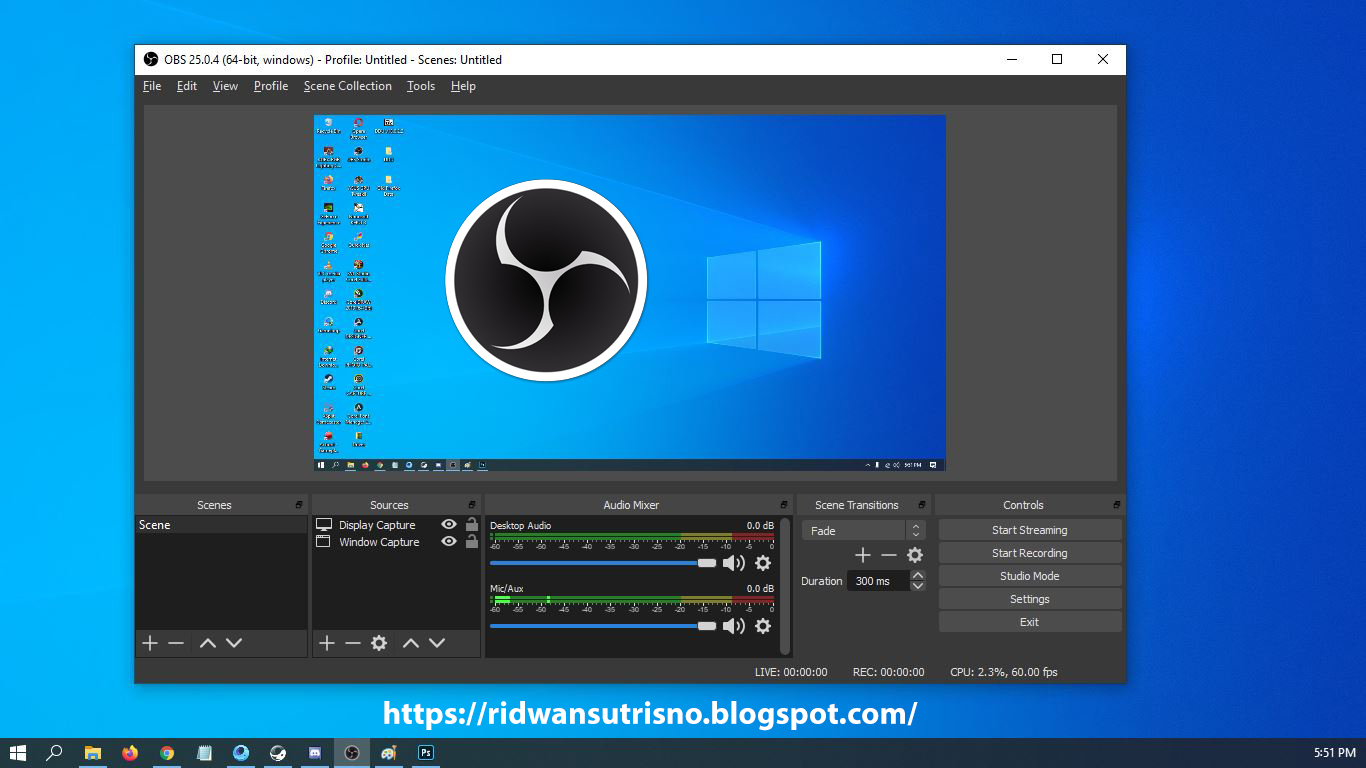Image resolution: width=1366 pixels, height=768 pixels.
Task: Increase transition duration with up arrow
Action: 918,575
